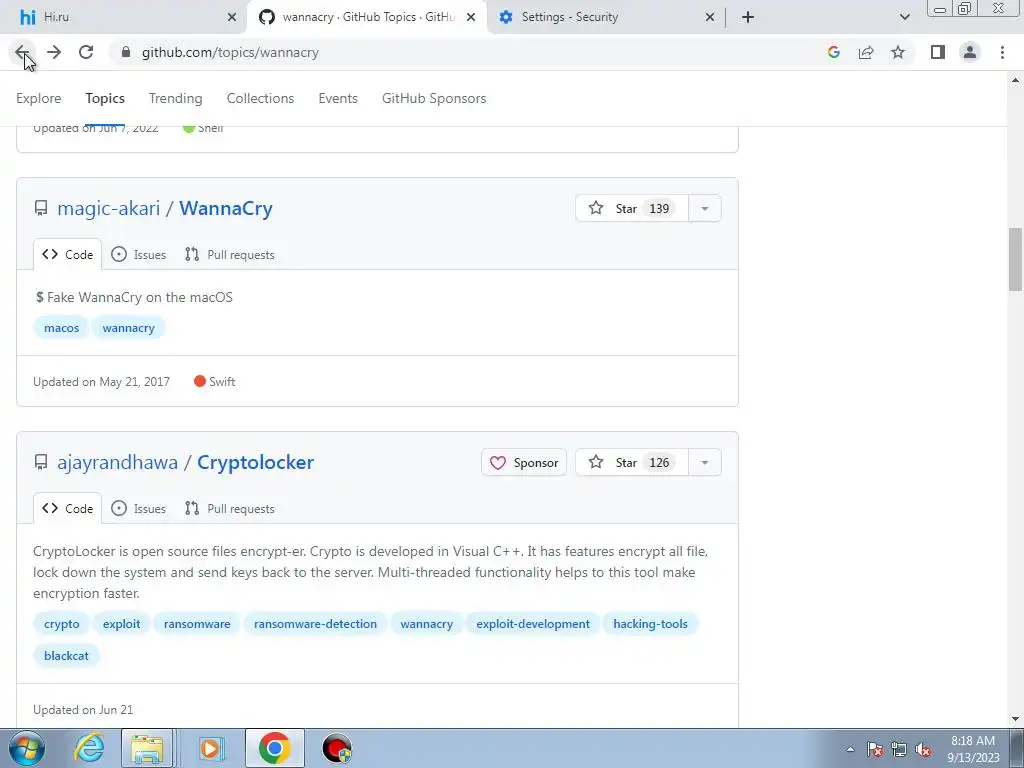Viewport: 1024px width, 768px height.
Task: Open the ajayrandhawa user link
Action: point(118,462)
